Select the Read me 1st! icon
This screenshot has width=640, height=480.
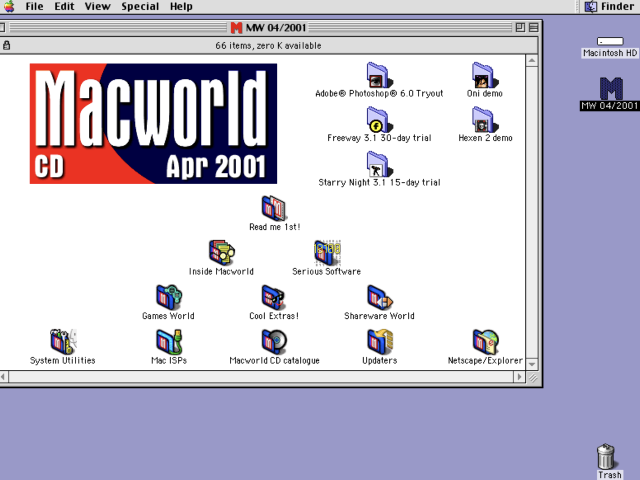[274, 208]
